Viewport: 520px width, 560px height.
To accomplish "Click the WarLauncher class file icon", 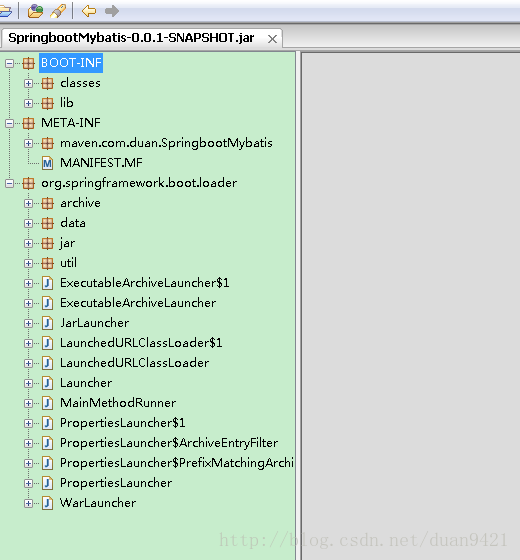I will click(x=48, y=503).
